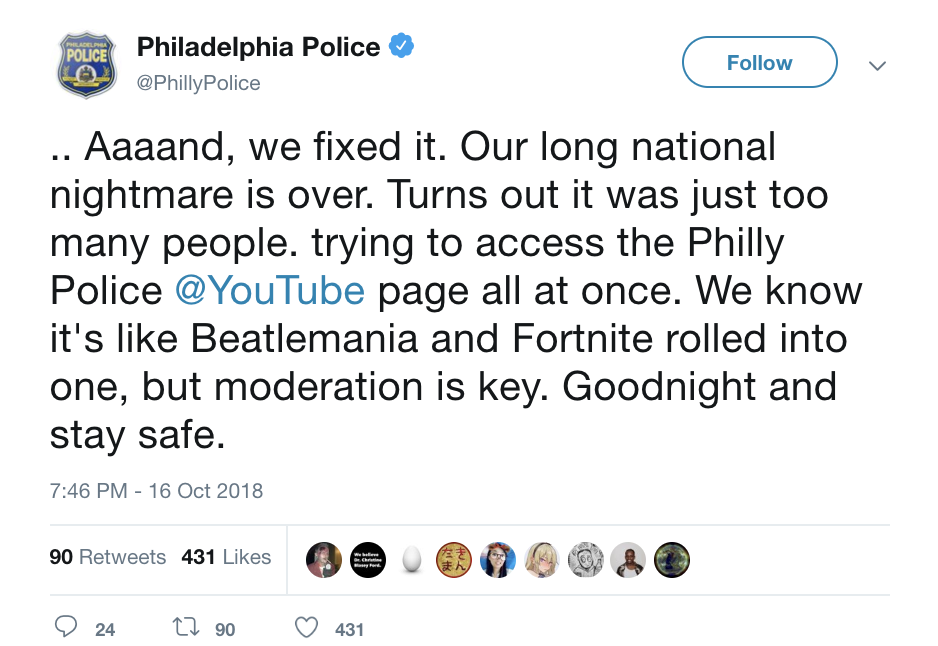Open the @YouTube mention link
This screenshot has width=938, height=646.
pos(269,289)
